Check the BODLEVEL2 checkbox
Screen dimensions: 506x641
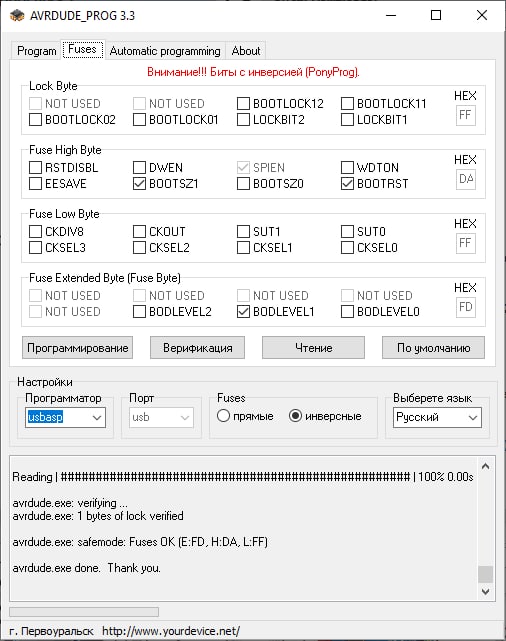(x=139, y=312)
